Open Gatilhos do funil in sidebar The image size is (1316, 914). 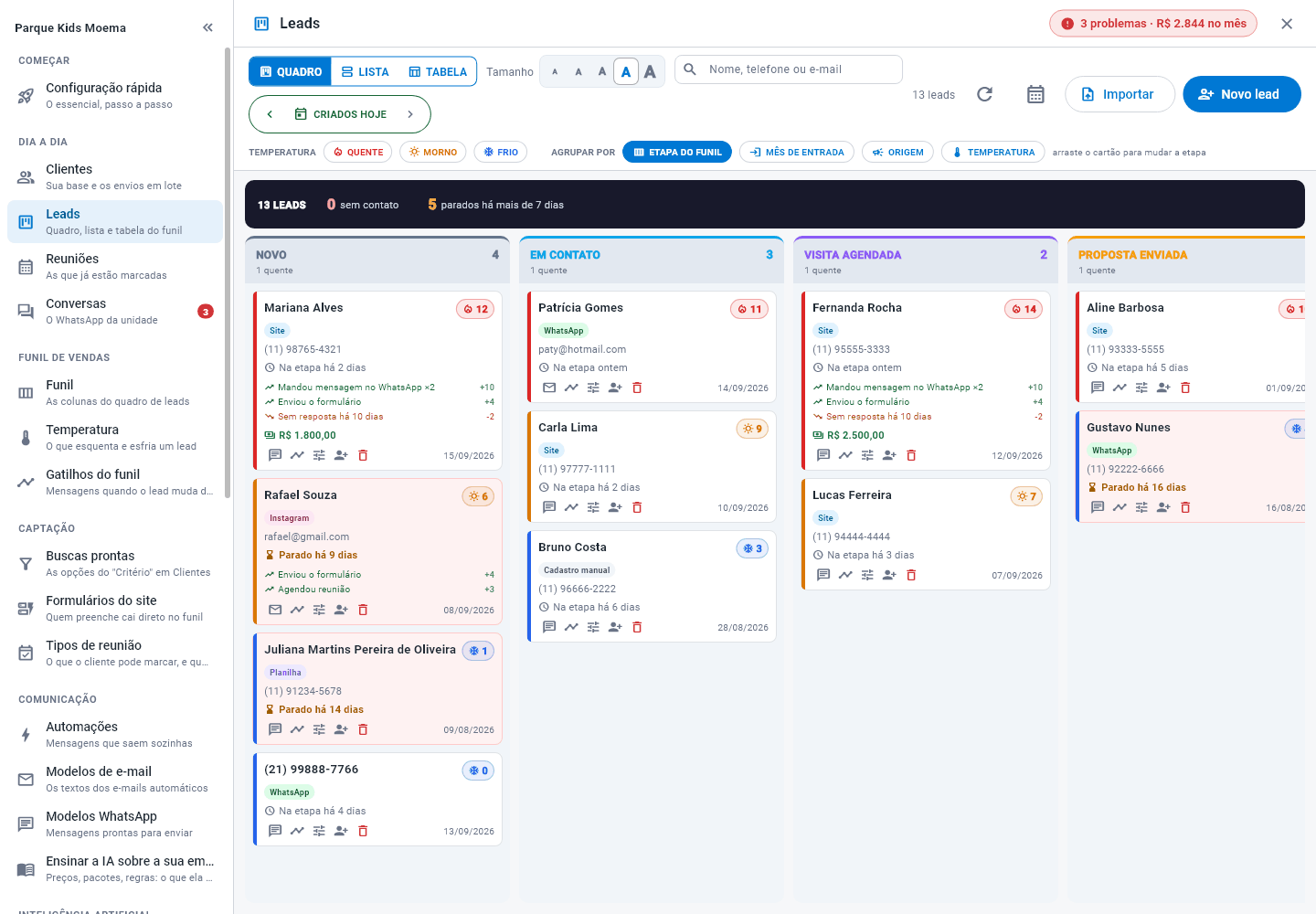[x=115, y=482]
